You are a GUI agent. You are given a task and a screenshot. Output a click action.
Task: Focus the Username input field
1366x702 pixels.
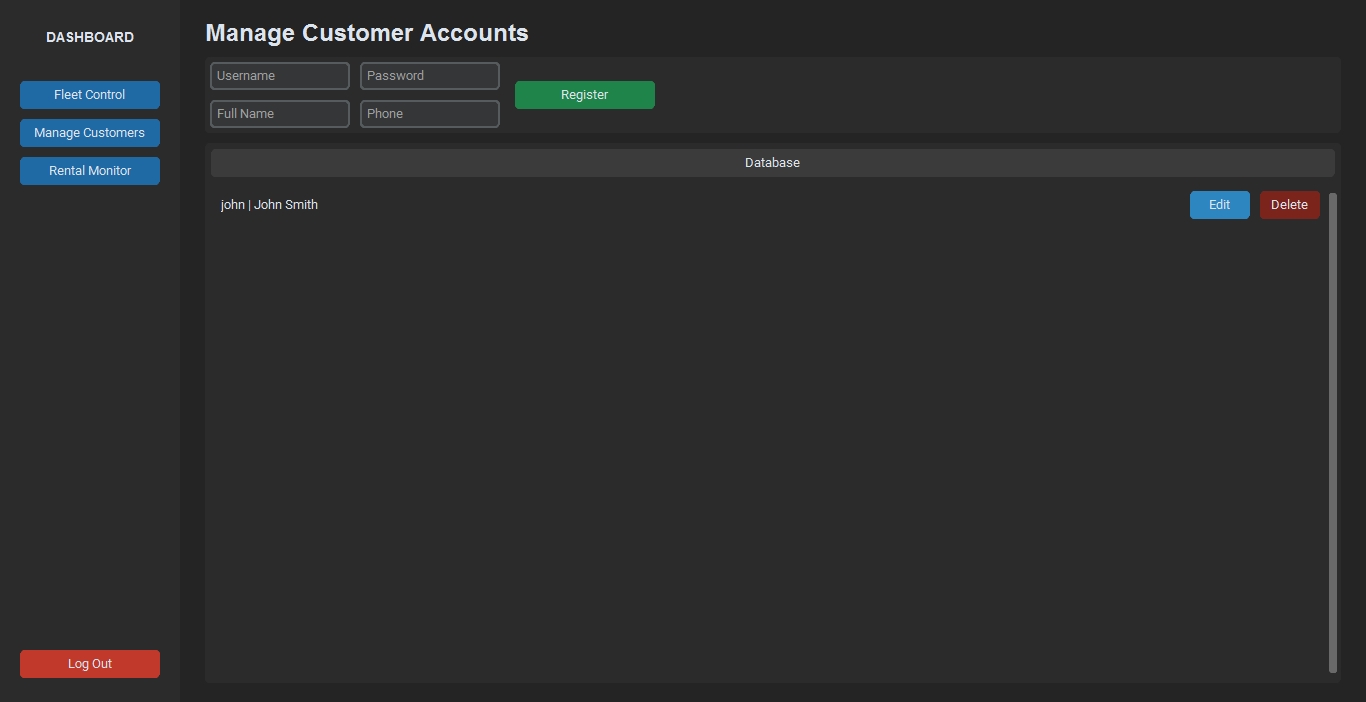point(280,76)
